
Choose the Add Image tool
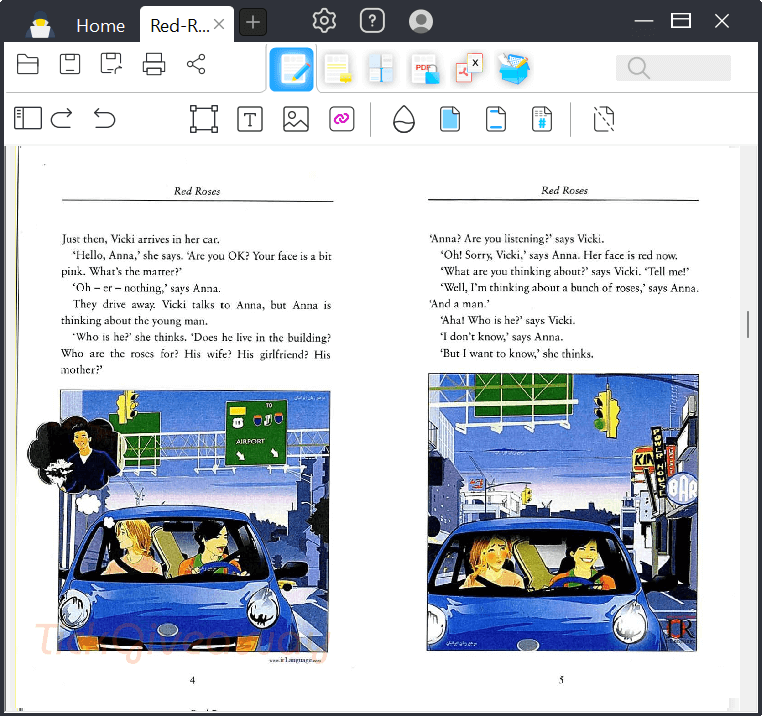pos(296,119)
